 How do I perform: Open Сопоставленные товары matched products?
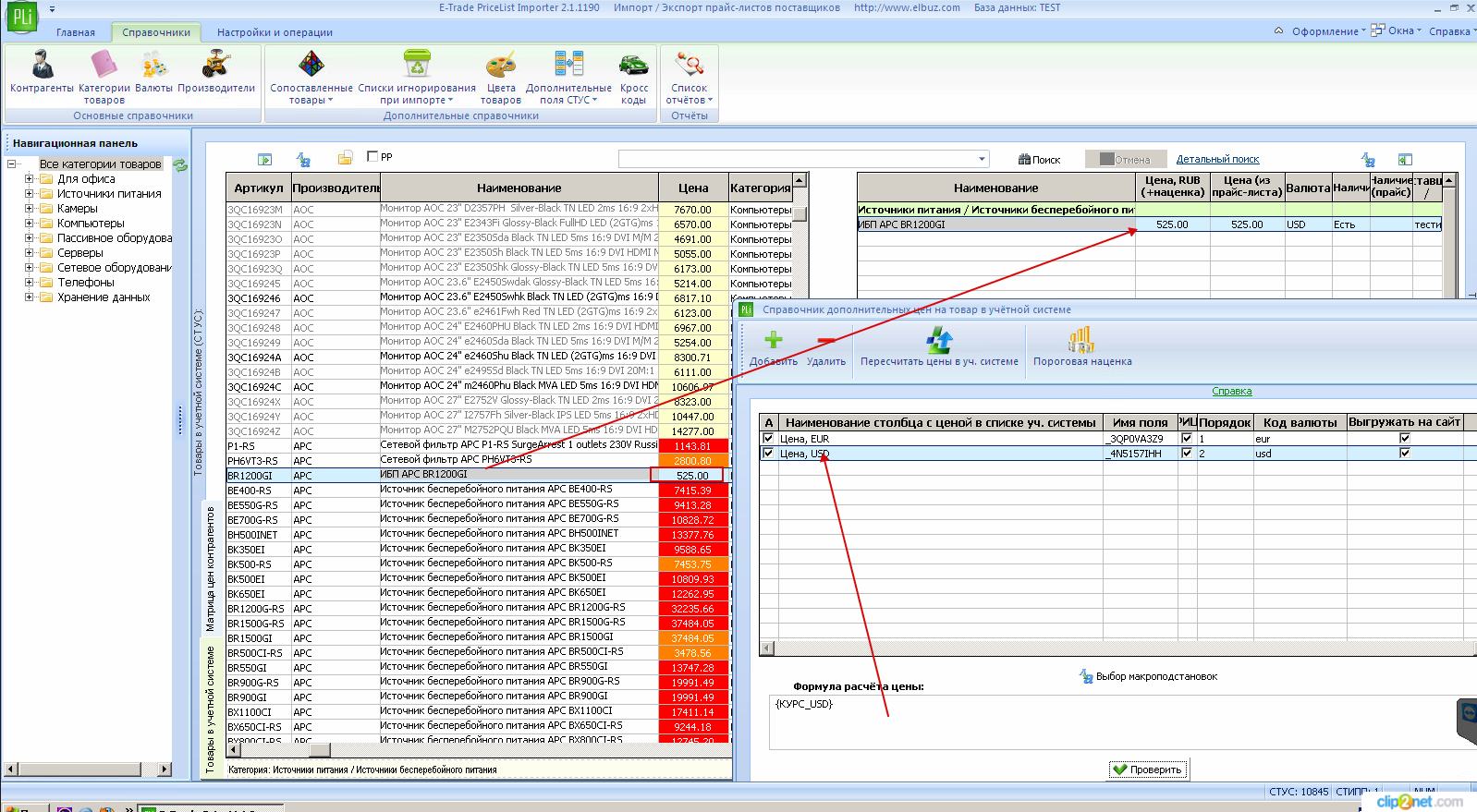(311, 78)
